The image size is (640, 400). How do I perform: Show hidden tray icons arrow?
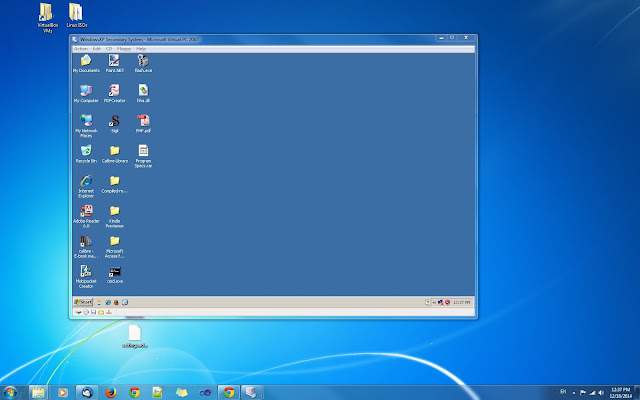click(x=573, y=393)
